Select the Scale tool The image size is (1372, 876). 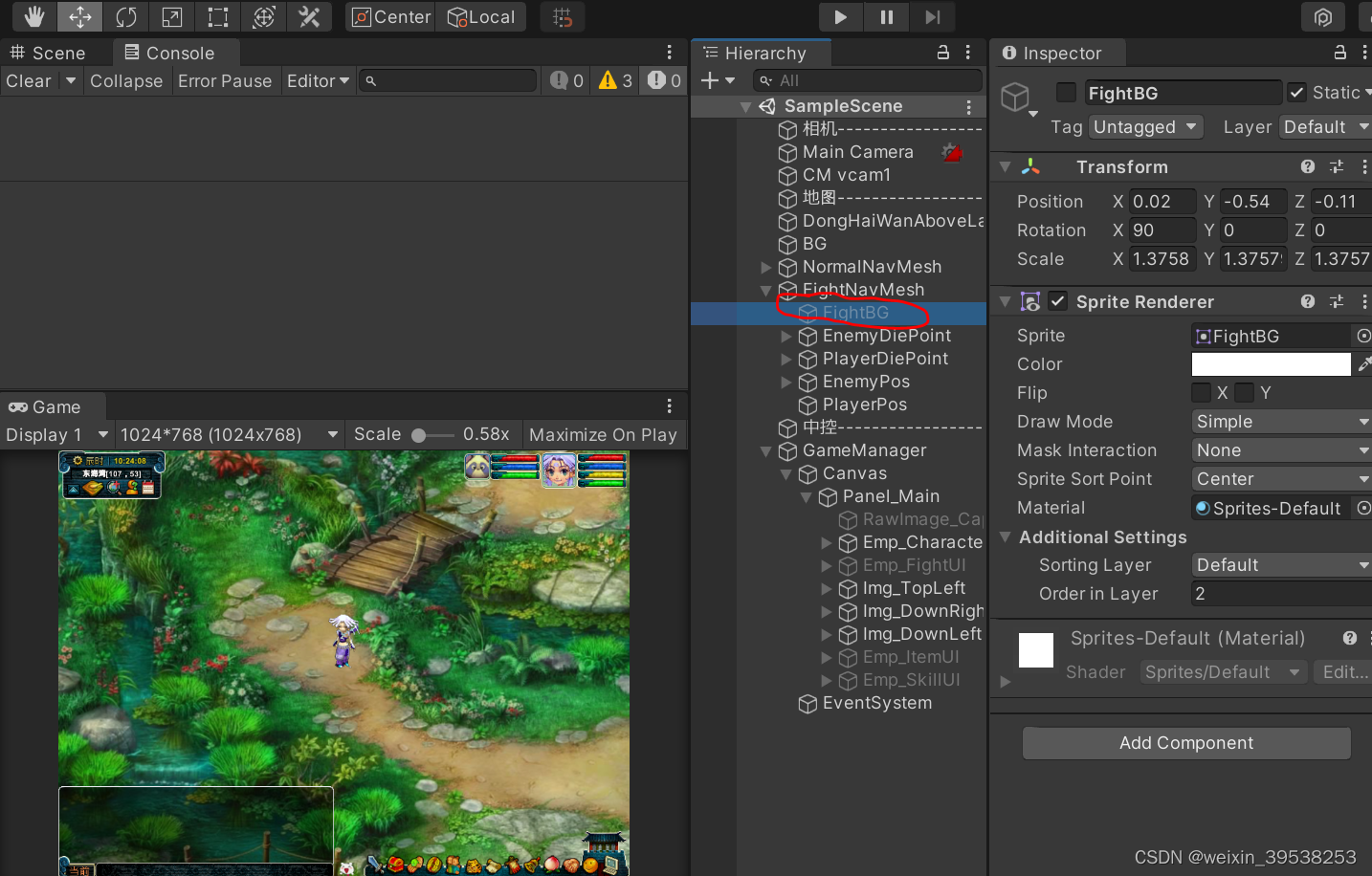(172, 16)
